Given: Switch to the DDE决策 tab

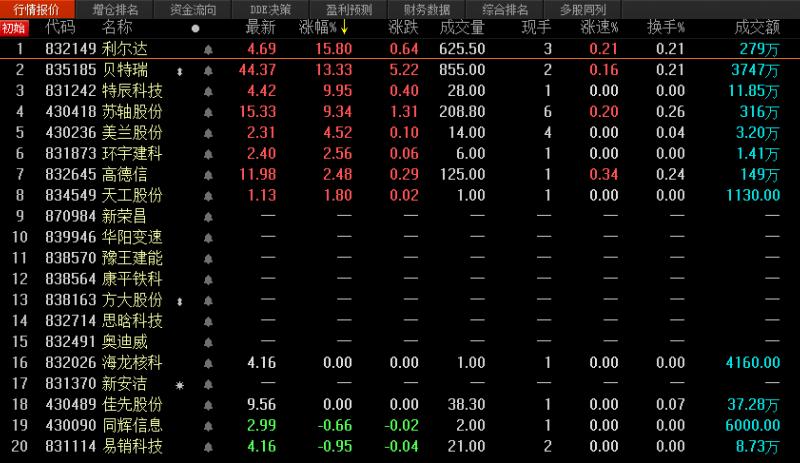Looking at the screenshot, I should tap(270, 9).
